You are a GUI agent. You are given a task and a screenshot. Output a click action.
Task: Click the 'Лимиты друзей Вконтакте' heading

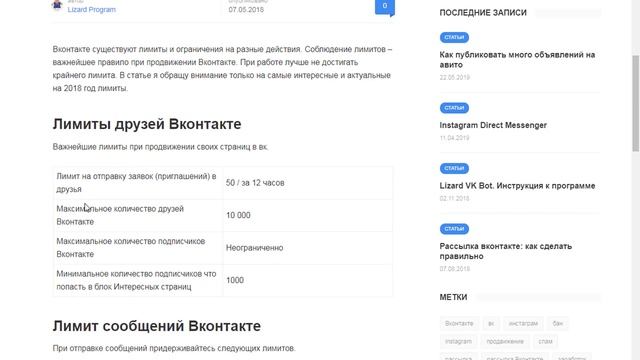click(x=147, y=124)
